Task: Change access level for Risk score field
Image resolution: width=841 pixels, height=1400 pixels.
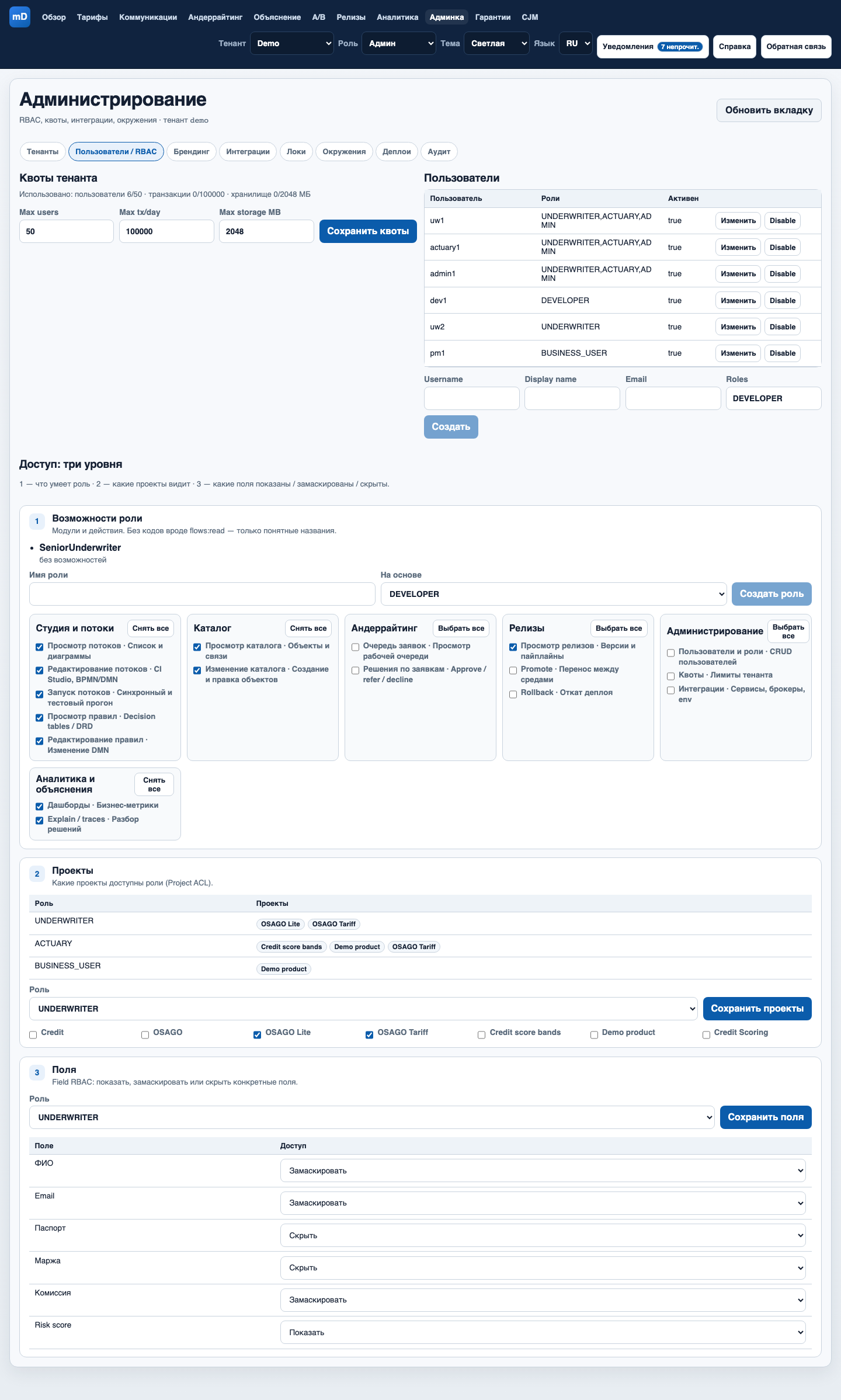Action: click(543, 1332)
